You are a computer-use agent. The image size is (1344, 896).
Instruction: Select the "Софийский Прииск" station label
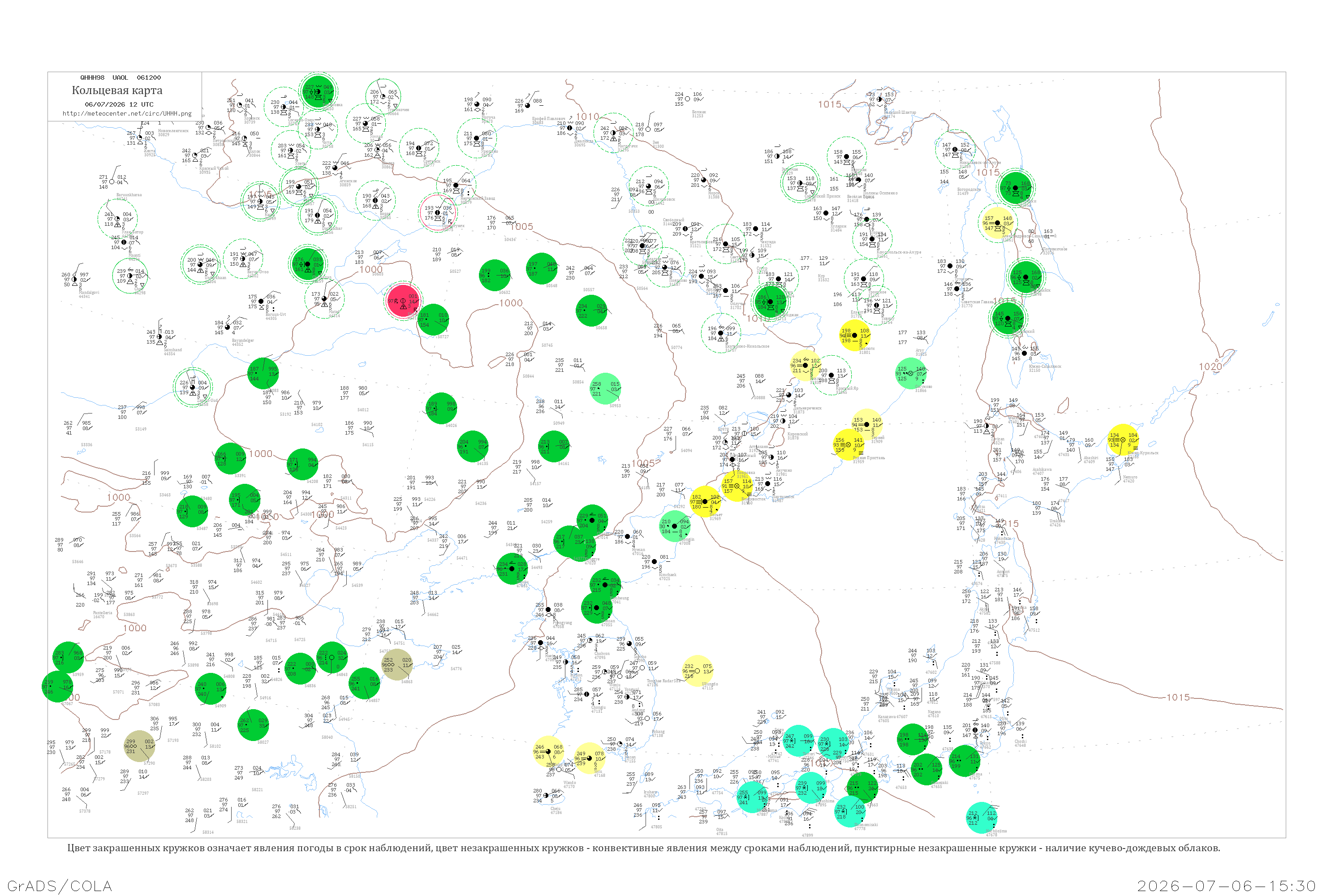coord(822,196)
